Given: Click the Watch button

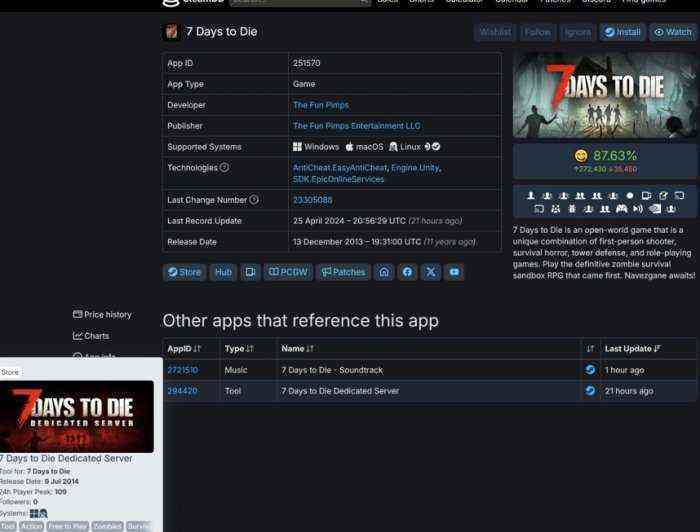Looking at the screenshot, I should (x=673, y=32).
